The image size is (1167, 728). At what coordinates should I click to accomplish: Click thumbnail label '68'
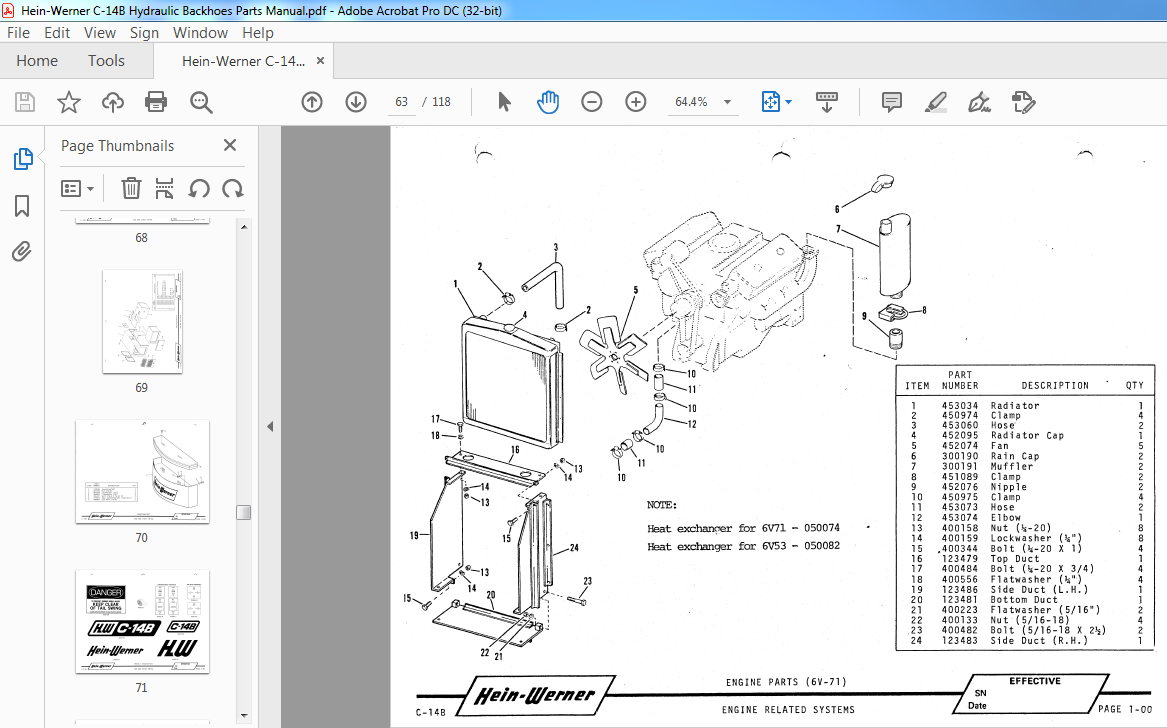(141, 238)
